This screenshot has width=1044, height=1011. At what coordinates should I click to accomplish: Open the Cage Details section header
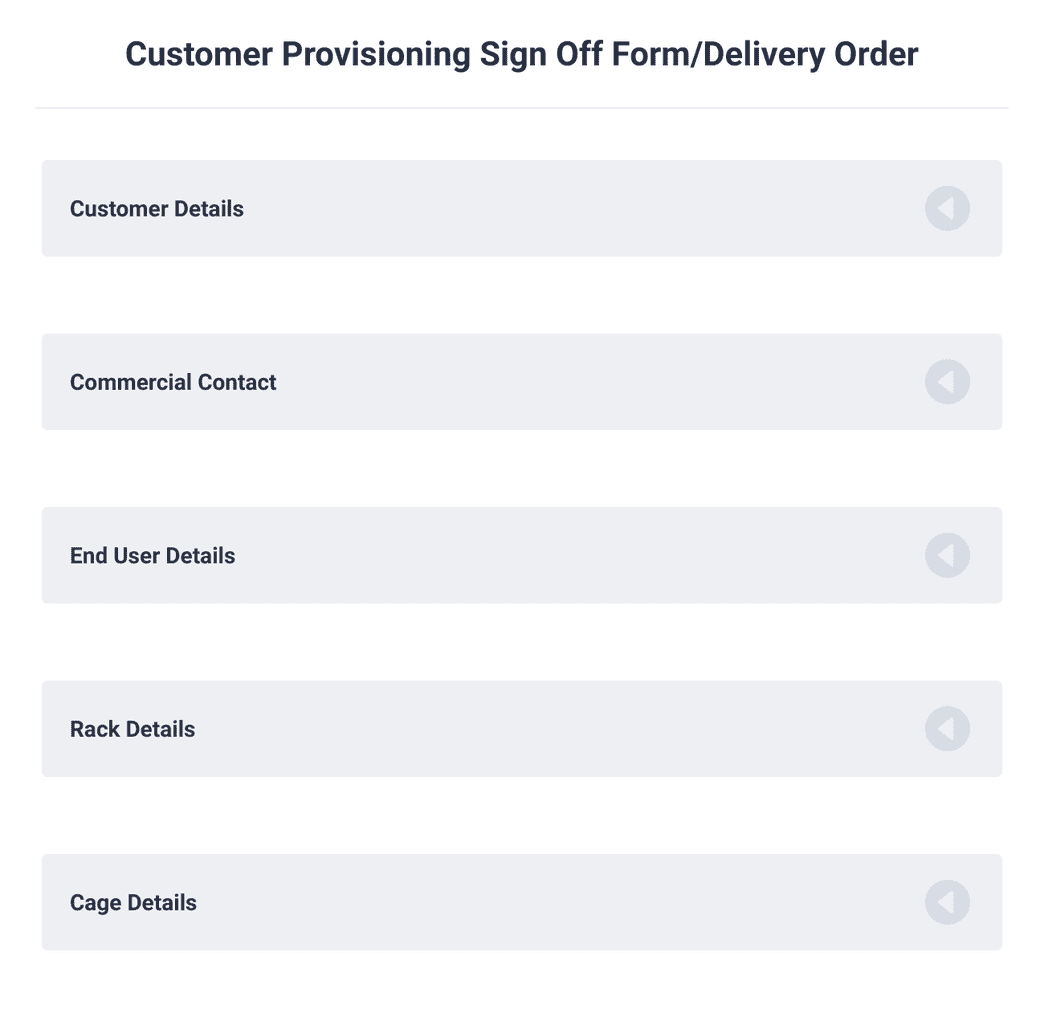pos(521,902)
